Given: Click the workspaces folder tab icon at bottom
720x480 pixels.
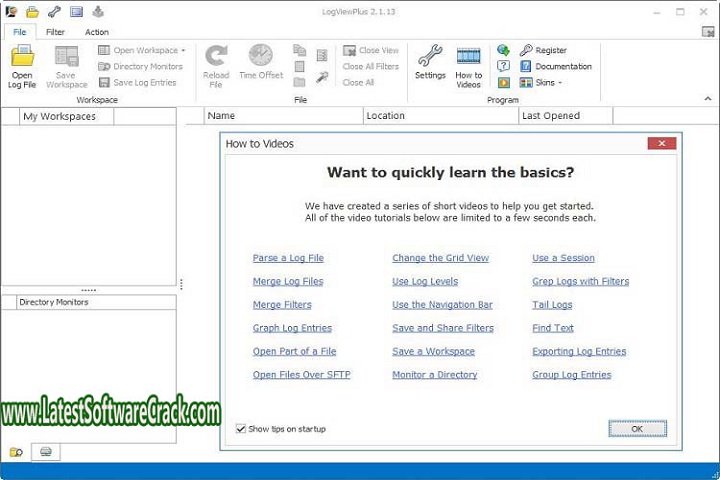Looking at the screenshot, I should tap(16, 452).
